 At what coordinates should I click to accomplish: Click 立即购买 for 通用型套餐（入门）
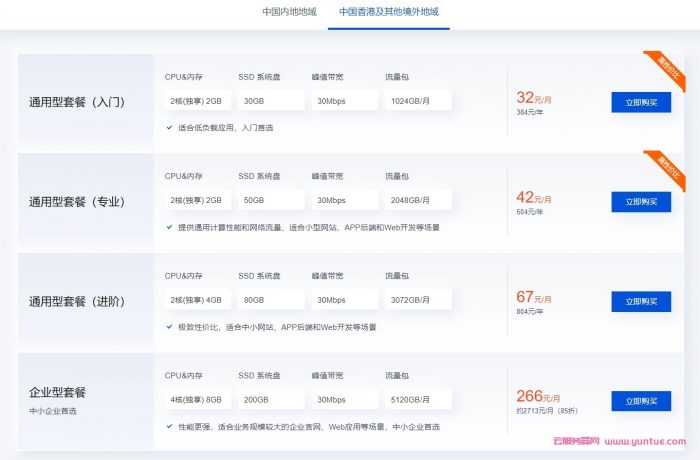(x=640, y=102)
